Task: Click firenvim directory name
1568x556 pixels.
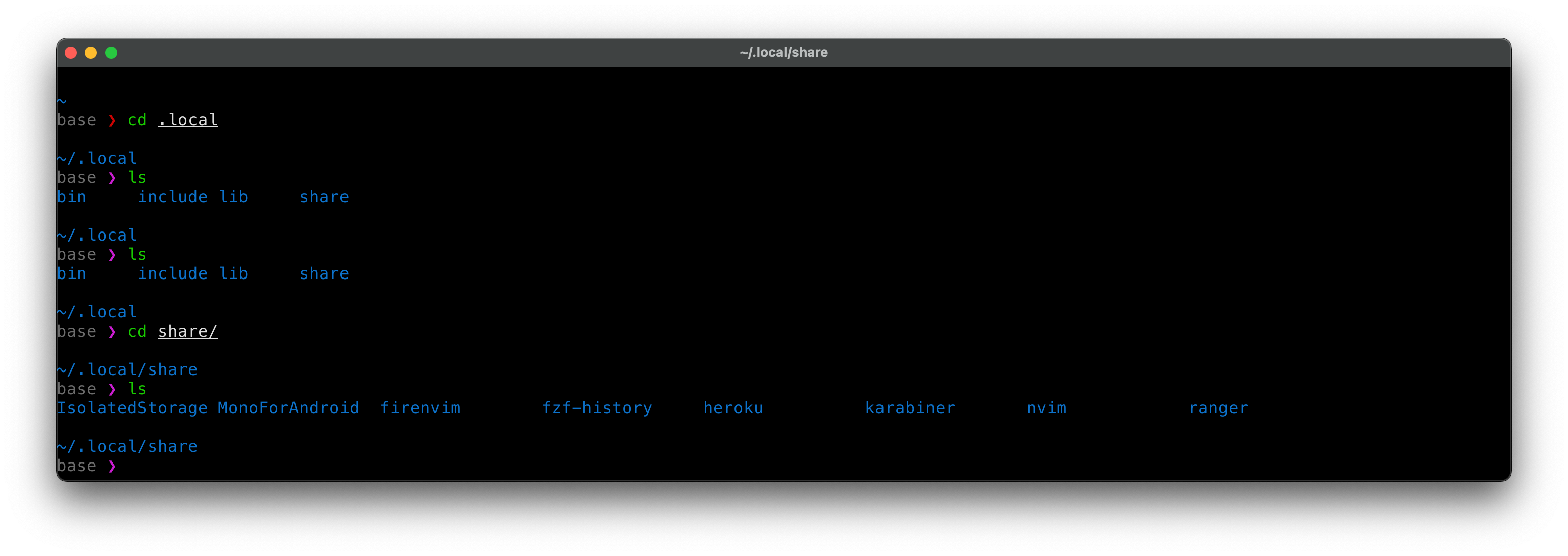Action: pos(420,408)
